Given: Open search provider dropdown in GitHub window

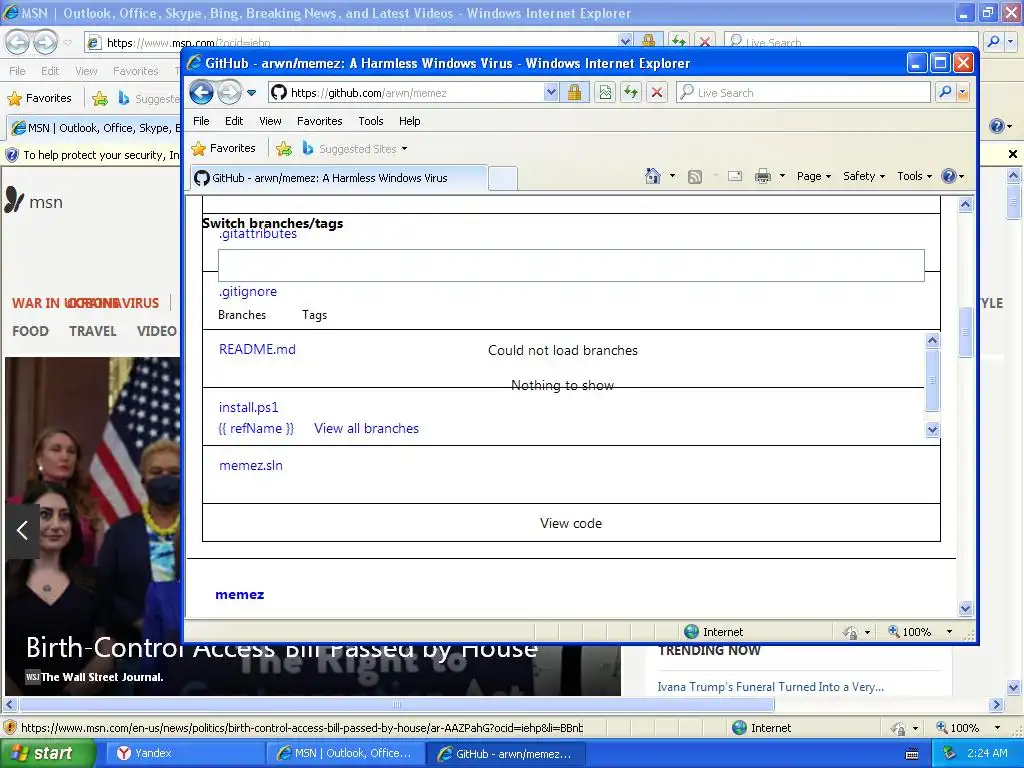Looking at the screenshot, I should [963, 93].
